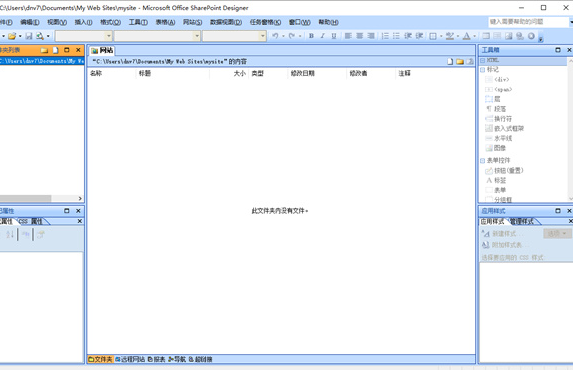Click the help question input box

[x=528, y=22]
